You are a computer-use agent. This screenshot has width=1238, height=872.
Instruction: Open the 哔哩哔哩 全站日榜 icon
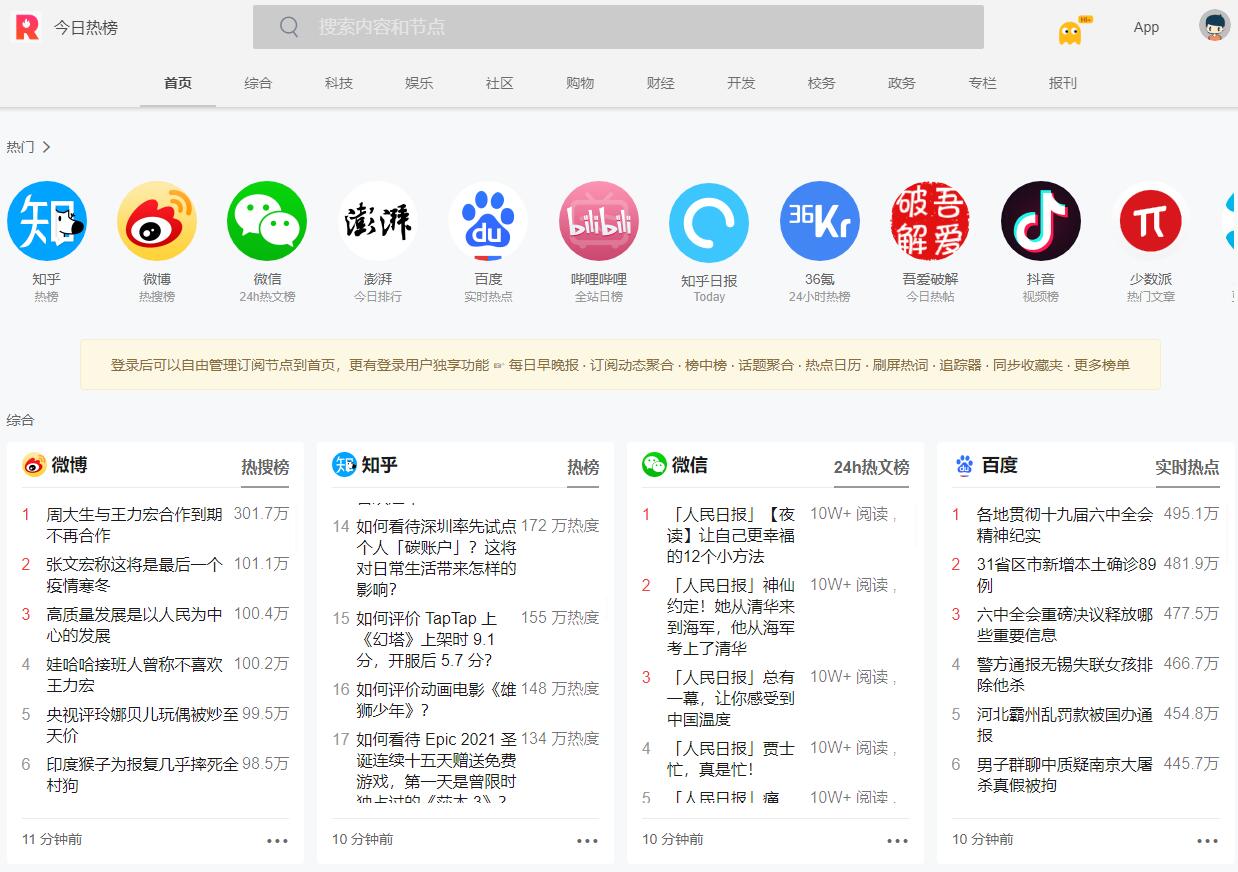point(599,221)
